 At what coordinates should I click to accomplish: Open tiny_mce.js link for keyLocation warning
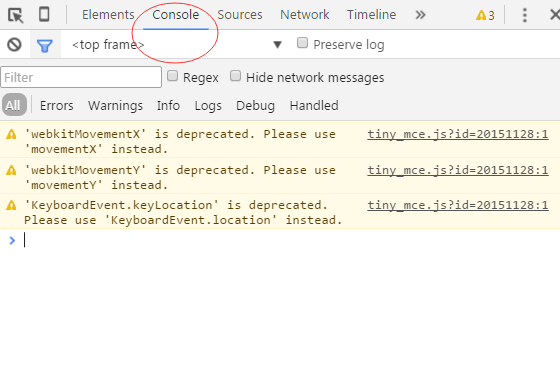click(458, 205)
